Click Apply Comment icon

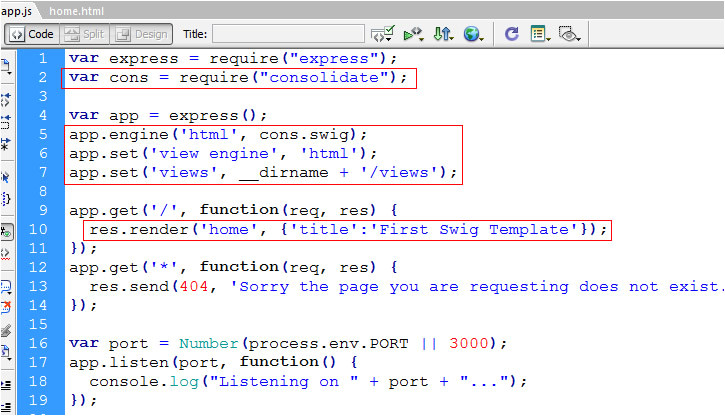[6, 287]
